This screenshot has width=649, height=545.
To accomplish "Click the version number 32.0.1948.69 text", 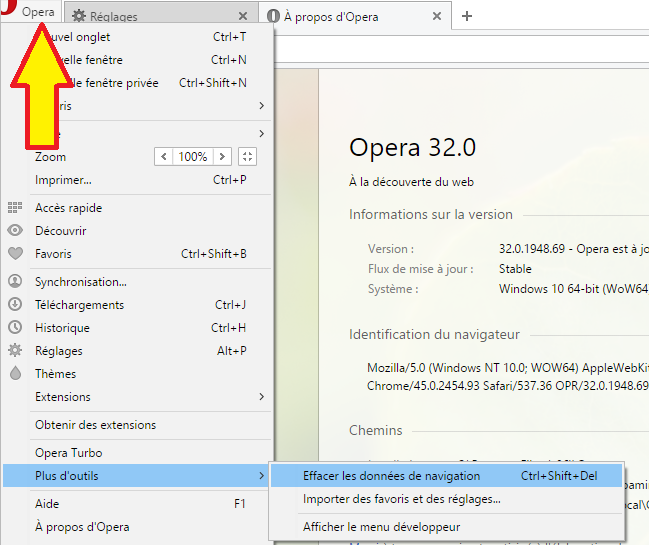I will pos(531,249).
